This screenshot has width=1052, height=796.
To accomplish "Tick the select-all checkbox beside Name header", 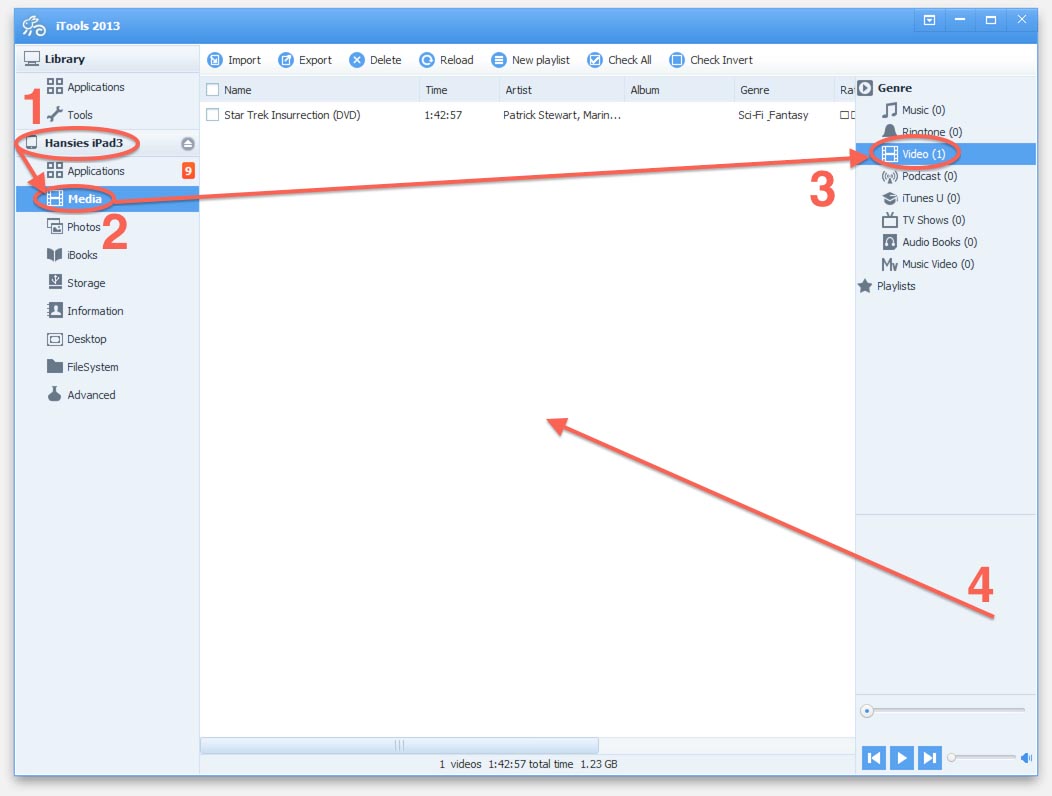I will 213,90.
